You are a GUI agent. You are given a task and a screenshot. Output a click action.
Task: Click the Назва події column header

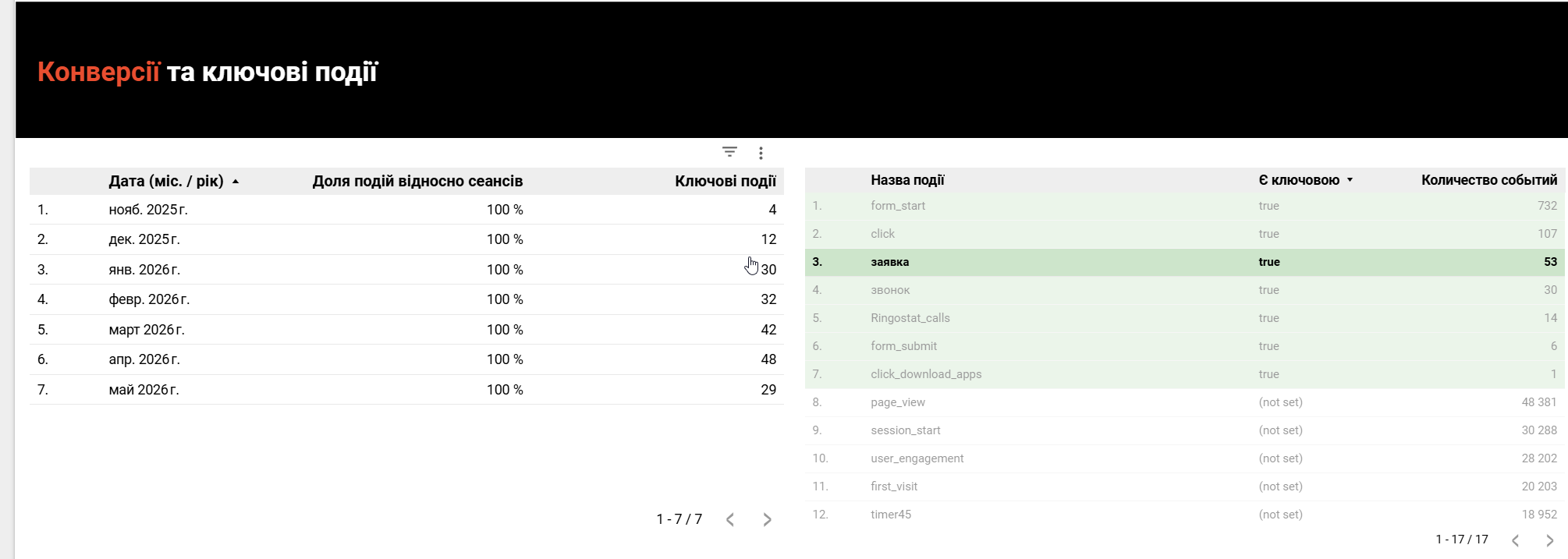coord(907,180)
